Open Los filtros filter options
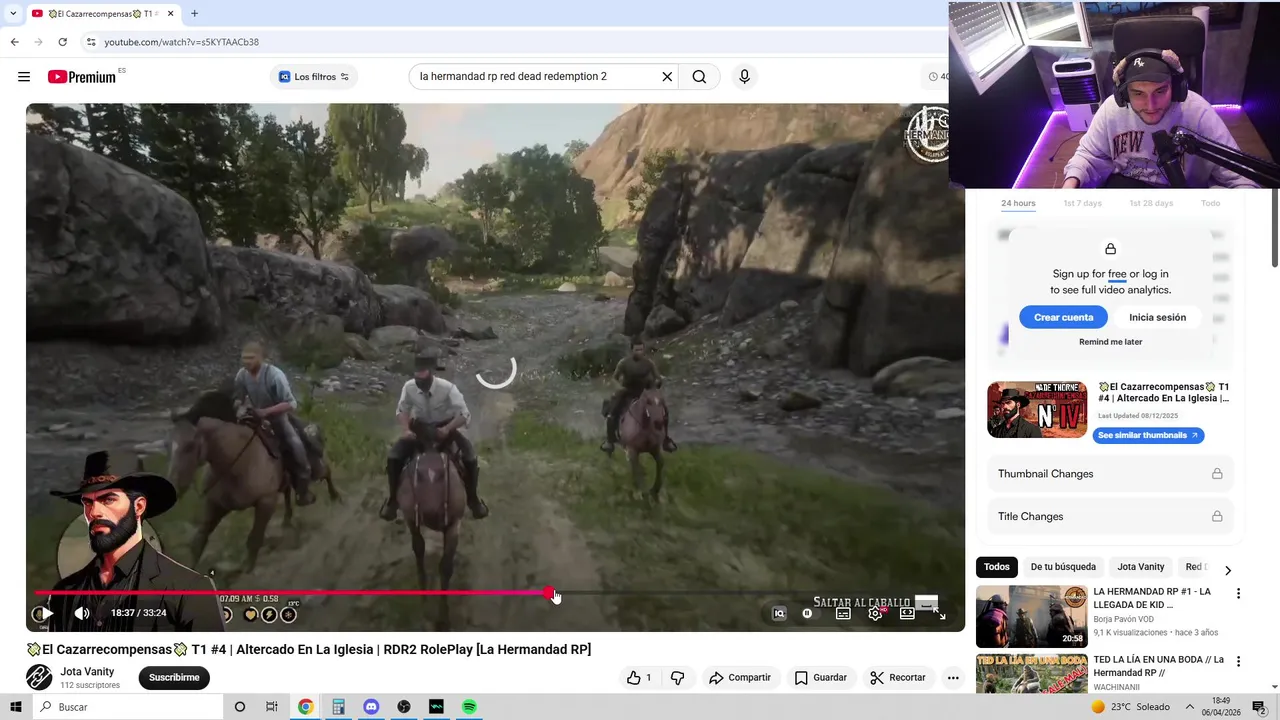Viewport: 1280px width, 720px height. coord(314,77)
